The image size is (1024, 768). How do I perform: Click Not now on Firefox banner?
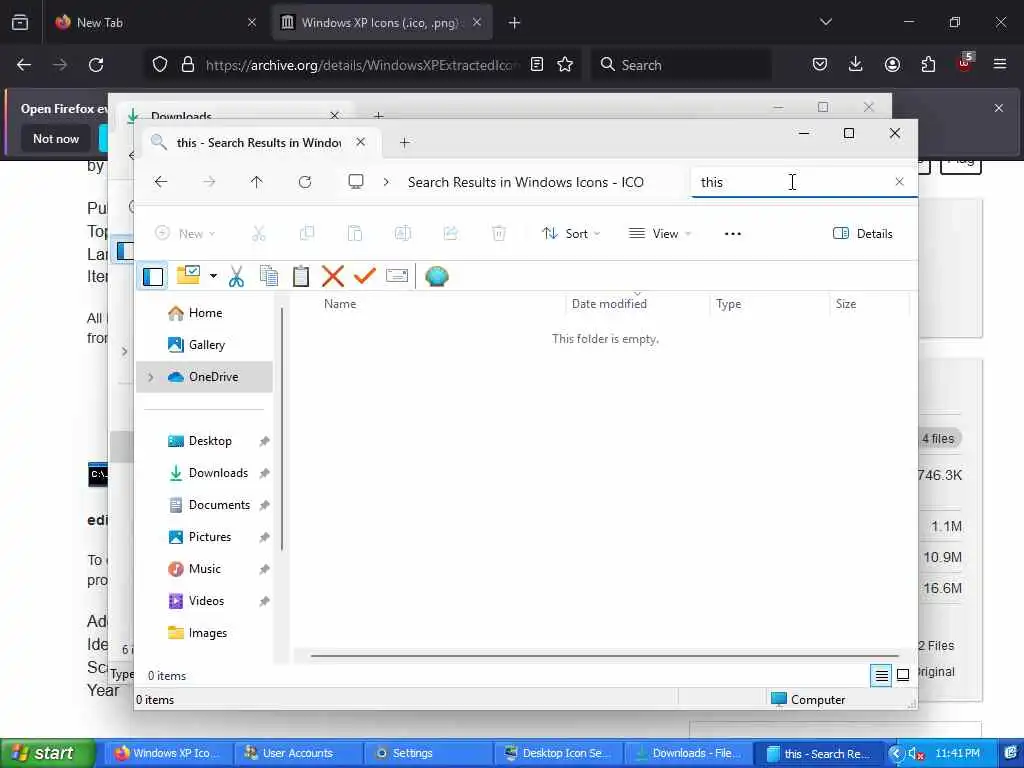56,139
